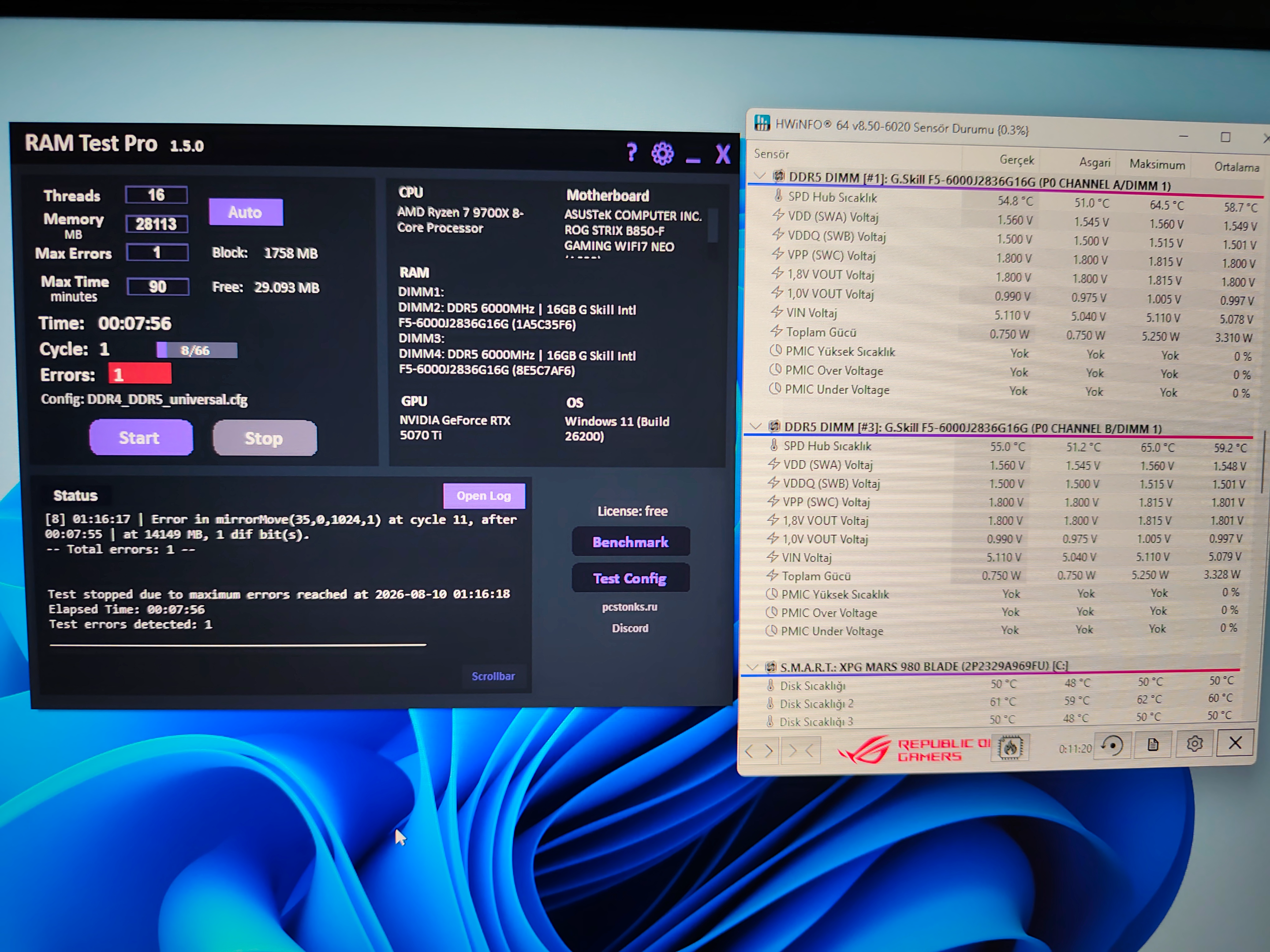Image resolution: width=1270 pixels, height=952 pixels.
Task: Visit the pcstonks.ru link
Action: (630, 606)
